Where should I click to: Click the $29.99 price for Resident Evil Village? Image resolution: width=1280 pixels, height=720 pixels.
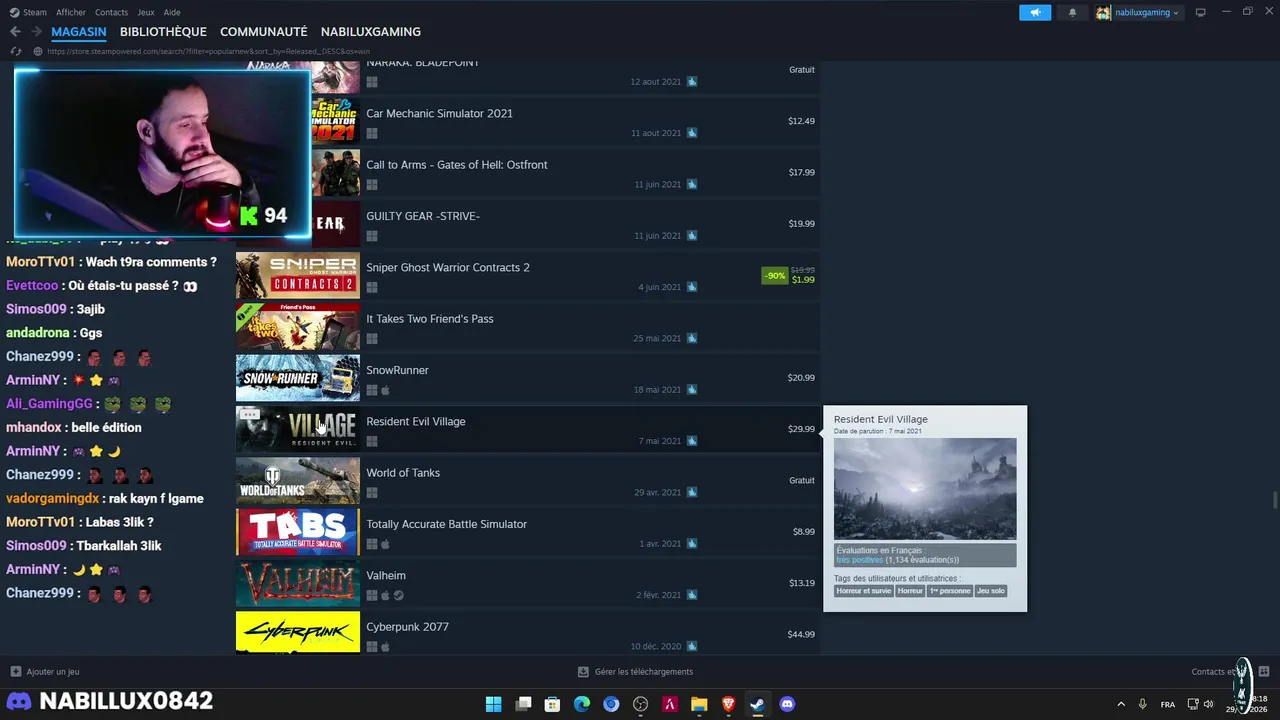point(801,429)
